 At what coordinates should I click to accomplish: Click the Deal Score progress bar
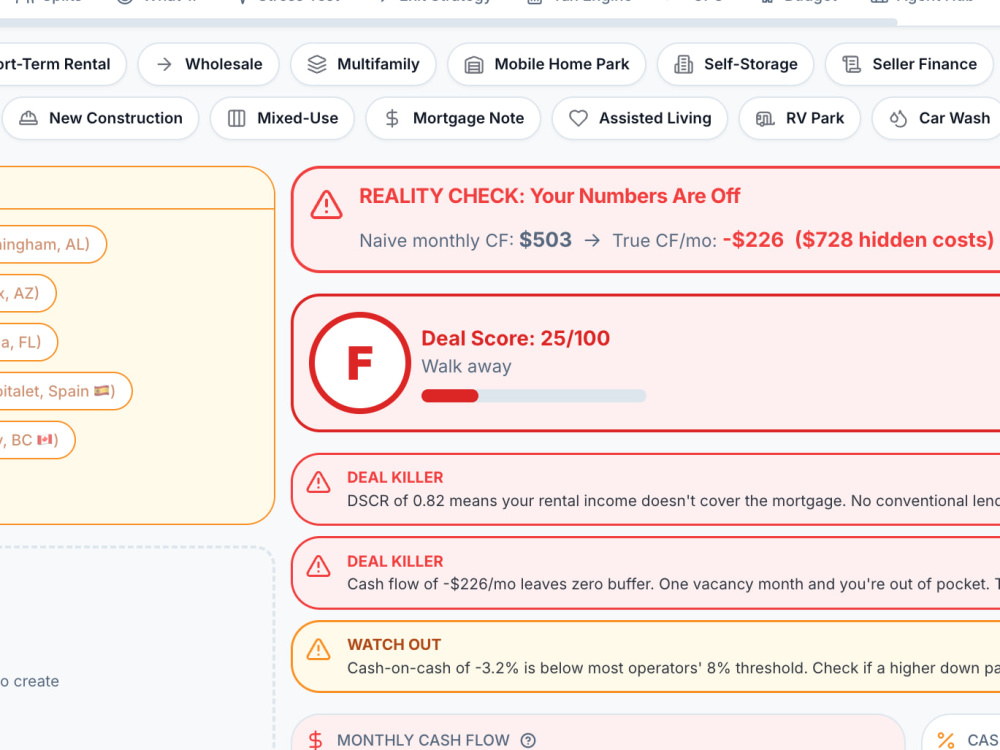[x=534, y=396]
